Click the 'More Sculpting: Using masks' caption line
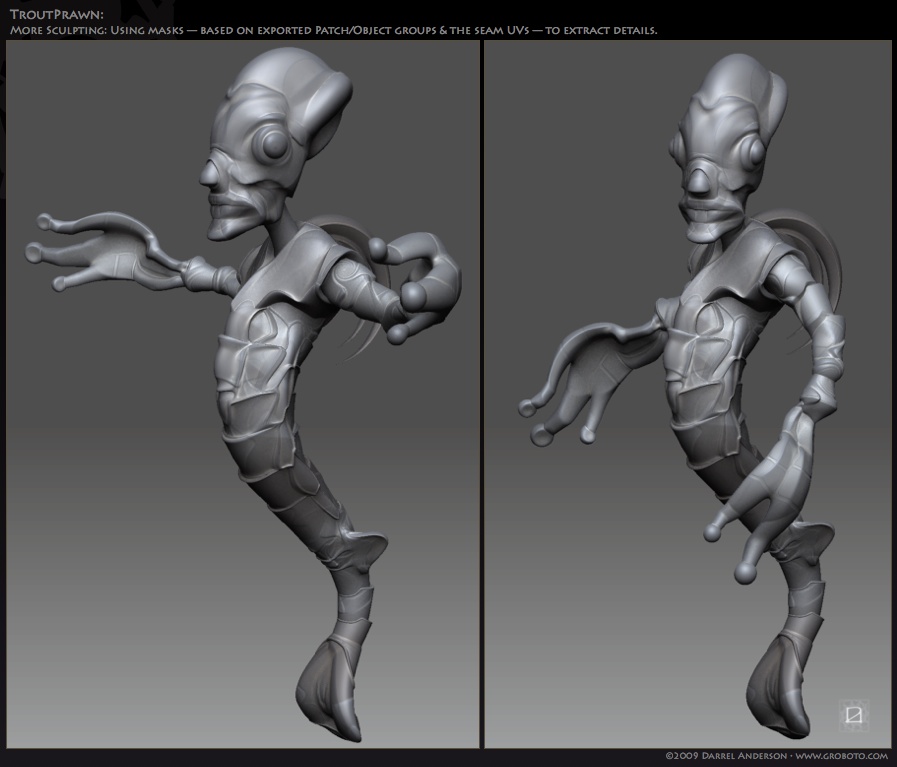The image size is (897, 767). point(334,30)
